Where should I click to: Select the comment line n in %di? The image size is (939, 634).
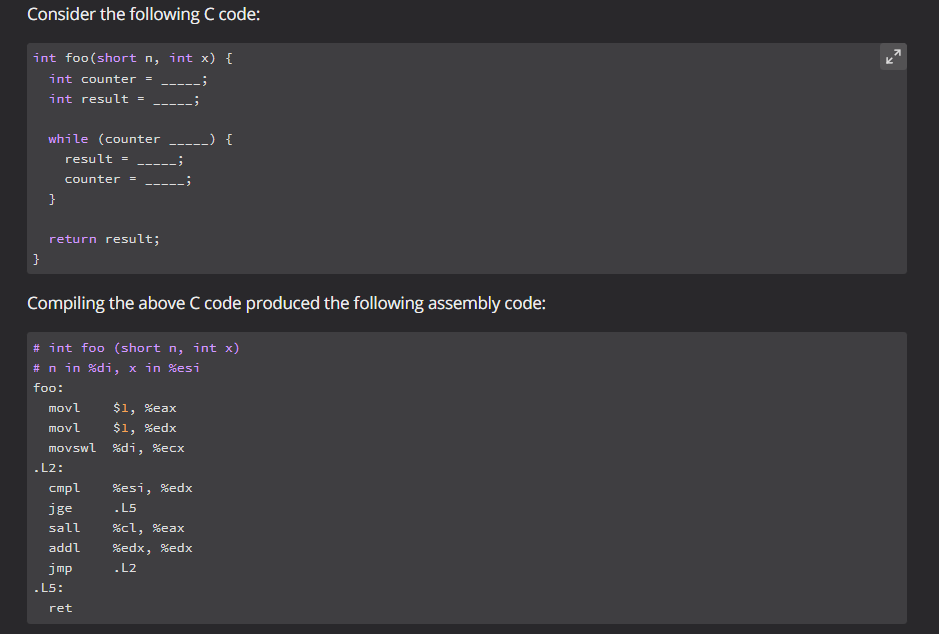click(x=115, y=367)
